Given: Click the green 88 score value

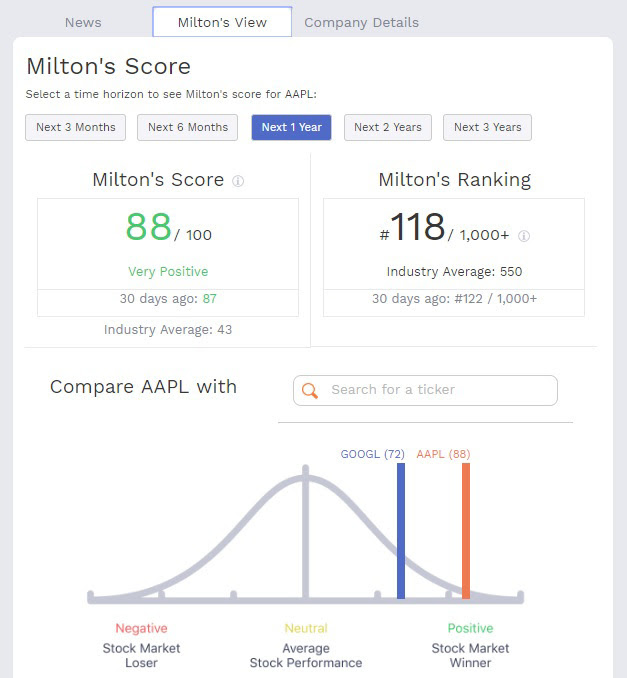Looking at the screenshot, I should click(149, 228).
